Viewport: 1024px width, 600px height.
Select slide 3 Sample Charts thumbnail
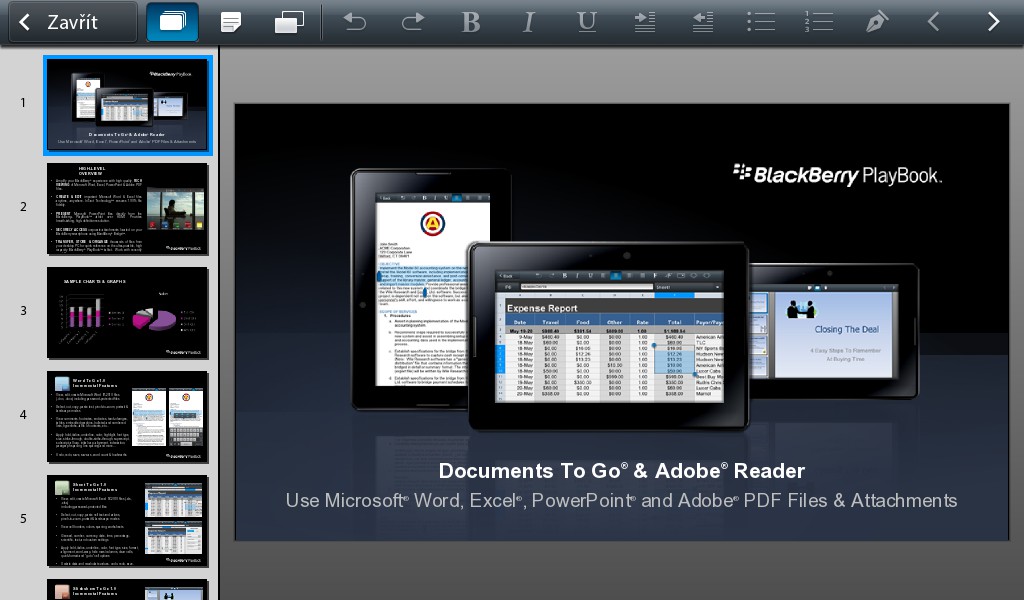[128, 313]
